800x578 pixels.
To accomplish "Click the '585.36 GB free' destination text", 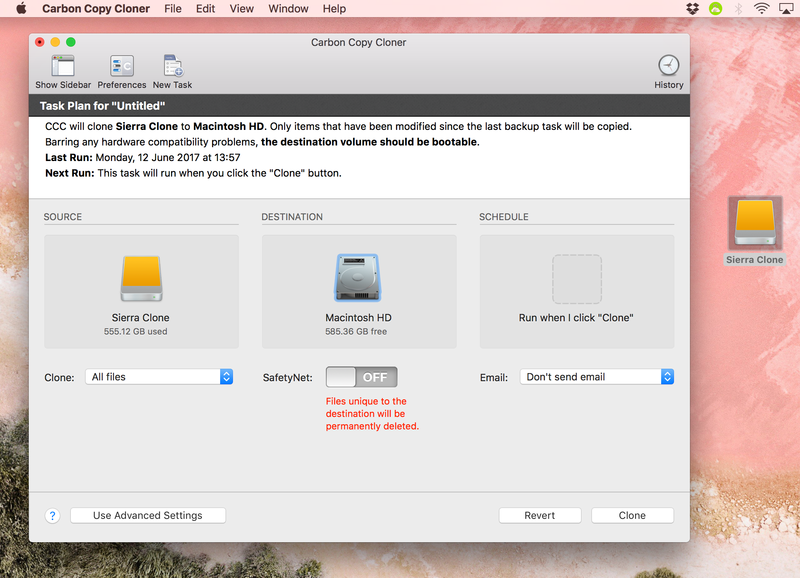I will coord(356,332).
